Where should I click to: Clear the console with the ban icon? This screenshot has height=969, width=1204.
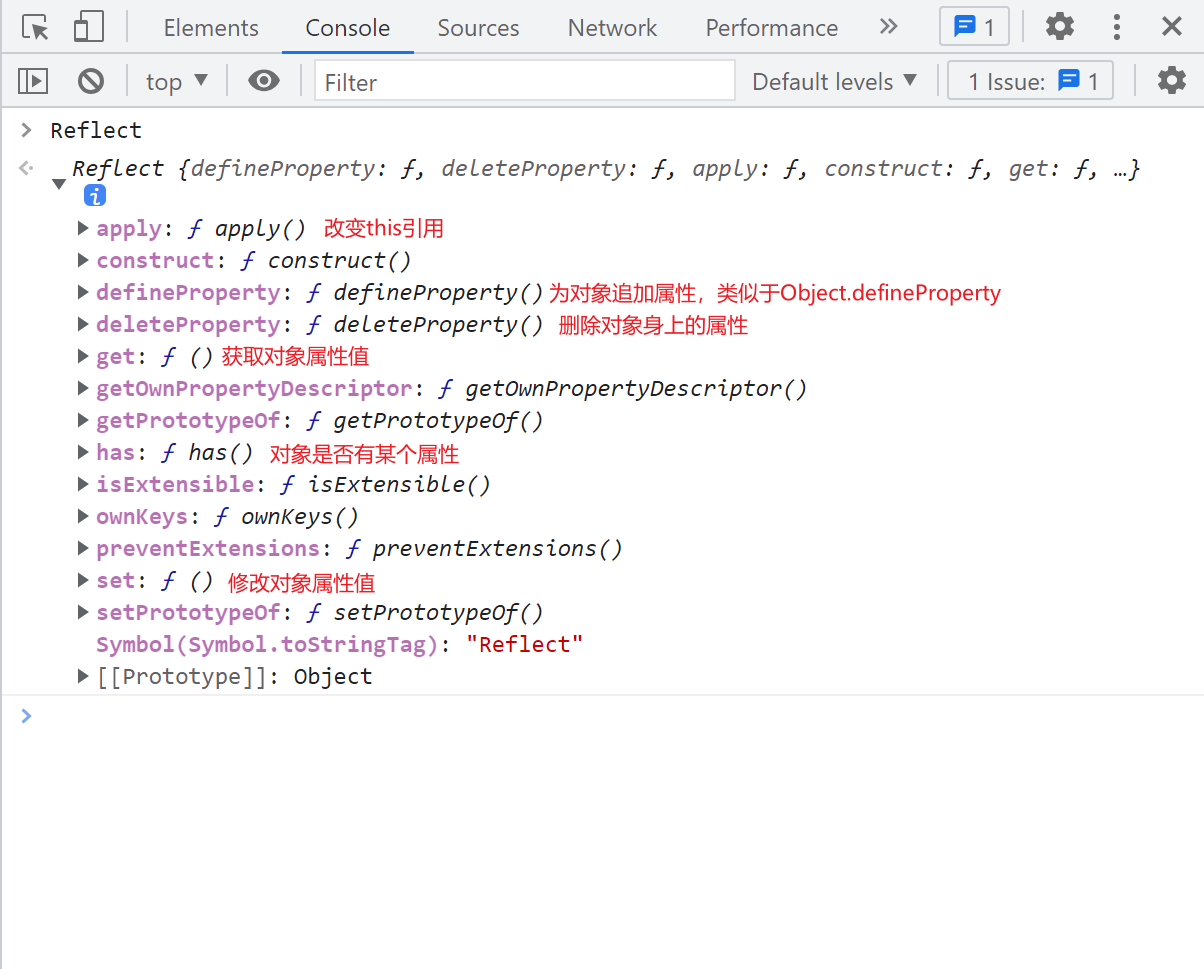coord(91,81)
